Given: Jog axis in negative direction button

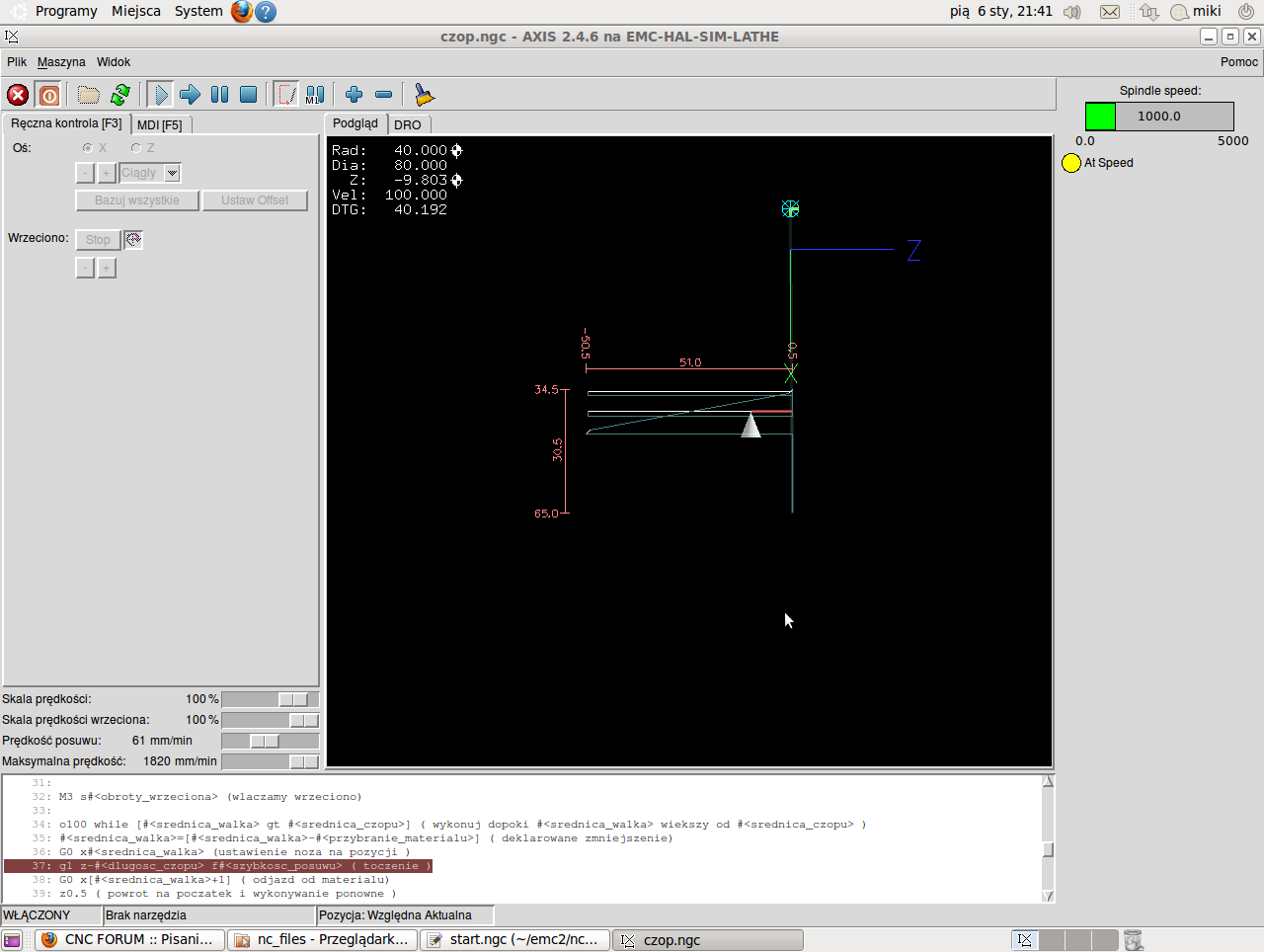Looking at the screenshot, I should (x=85, y=173).
